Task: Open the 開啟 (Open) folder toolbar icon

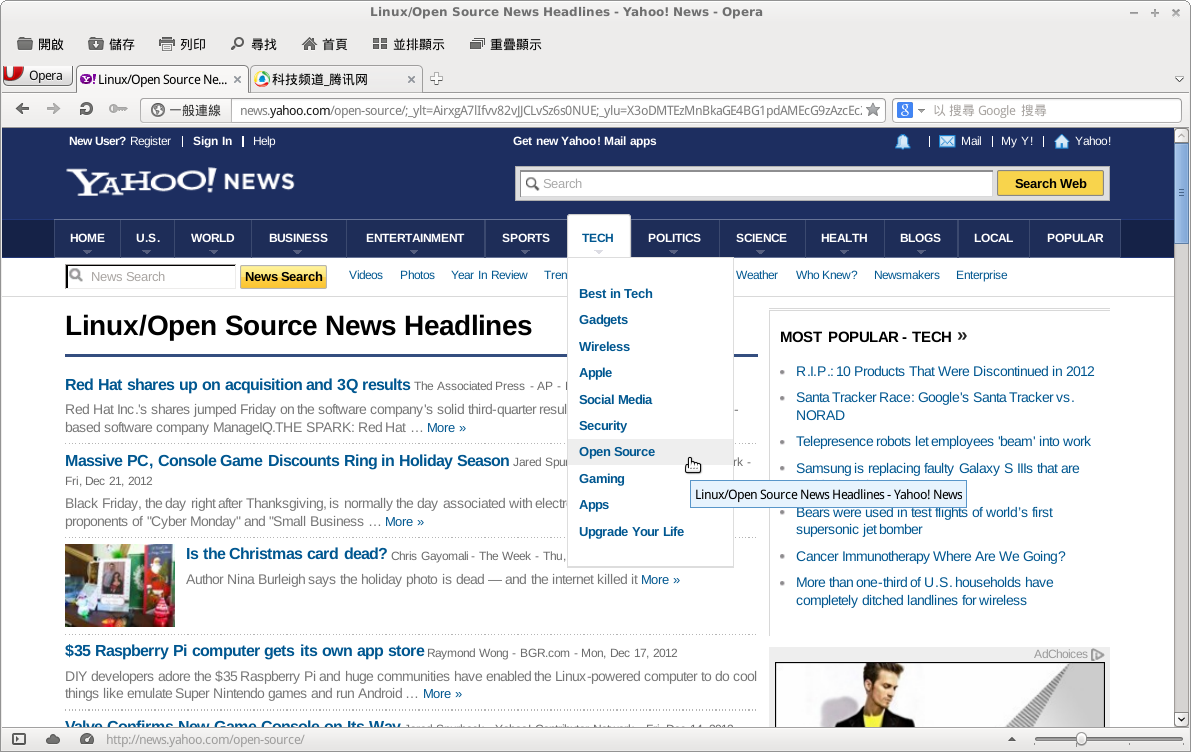Action: [x=25, y=44]
